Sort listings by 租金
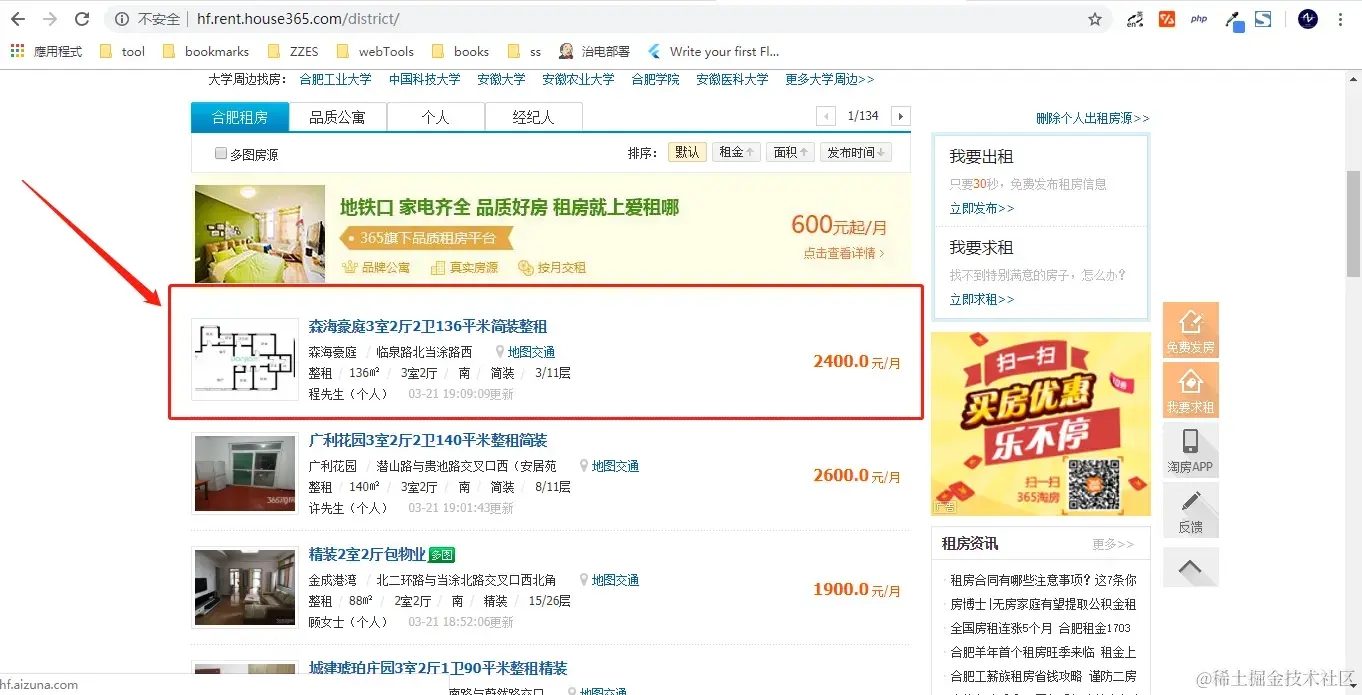The height and width of the screenshot is (695, 1362). (737, 152)
